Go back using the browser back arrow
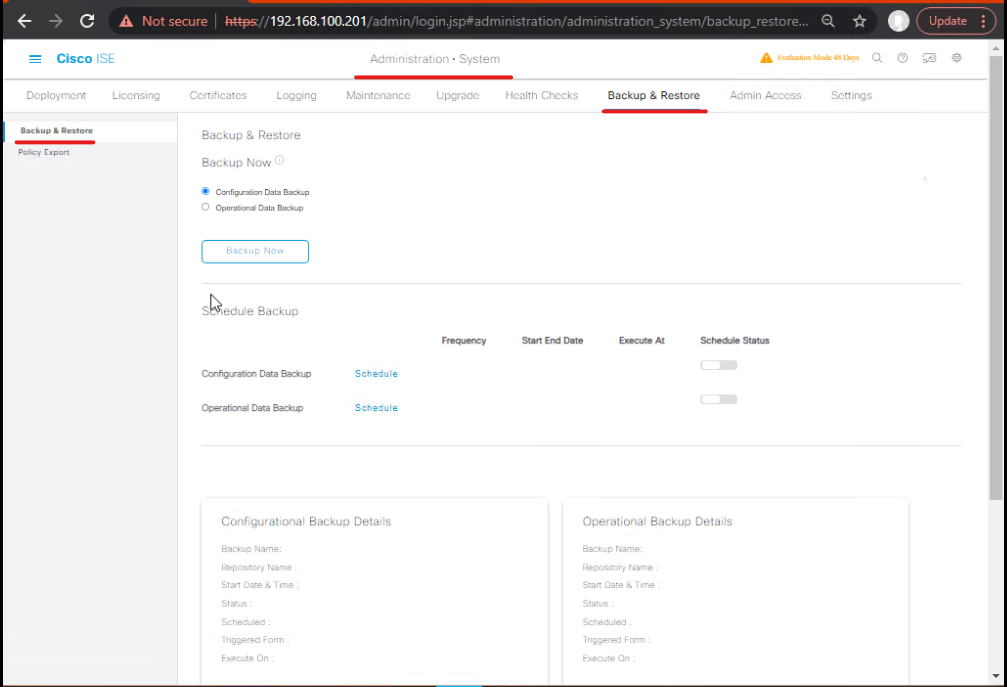 click(x=24, y=21)
